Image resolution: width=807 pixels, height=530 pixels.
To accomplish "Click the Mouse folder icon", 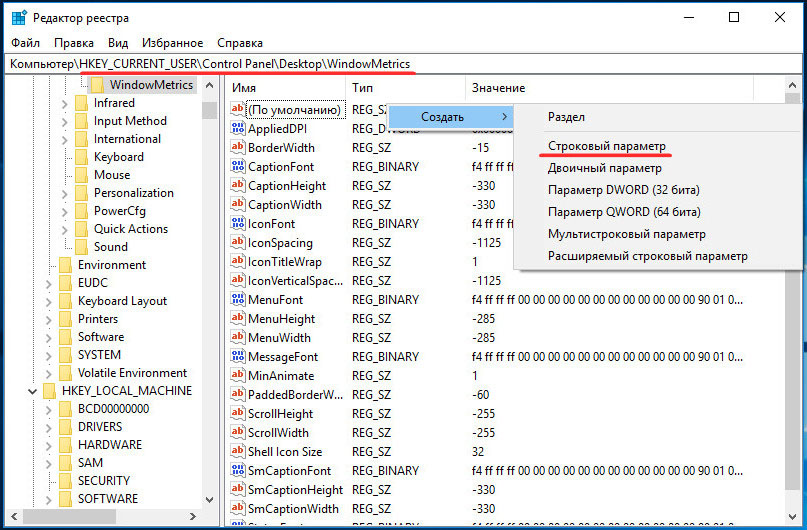I will pos(81,175).
